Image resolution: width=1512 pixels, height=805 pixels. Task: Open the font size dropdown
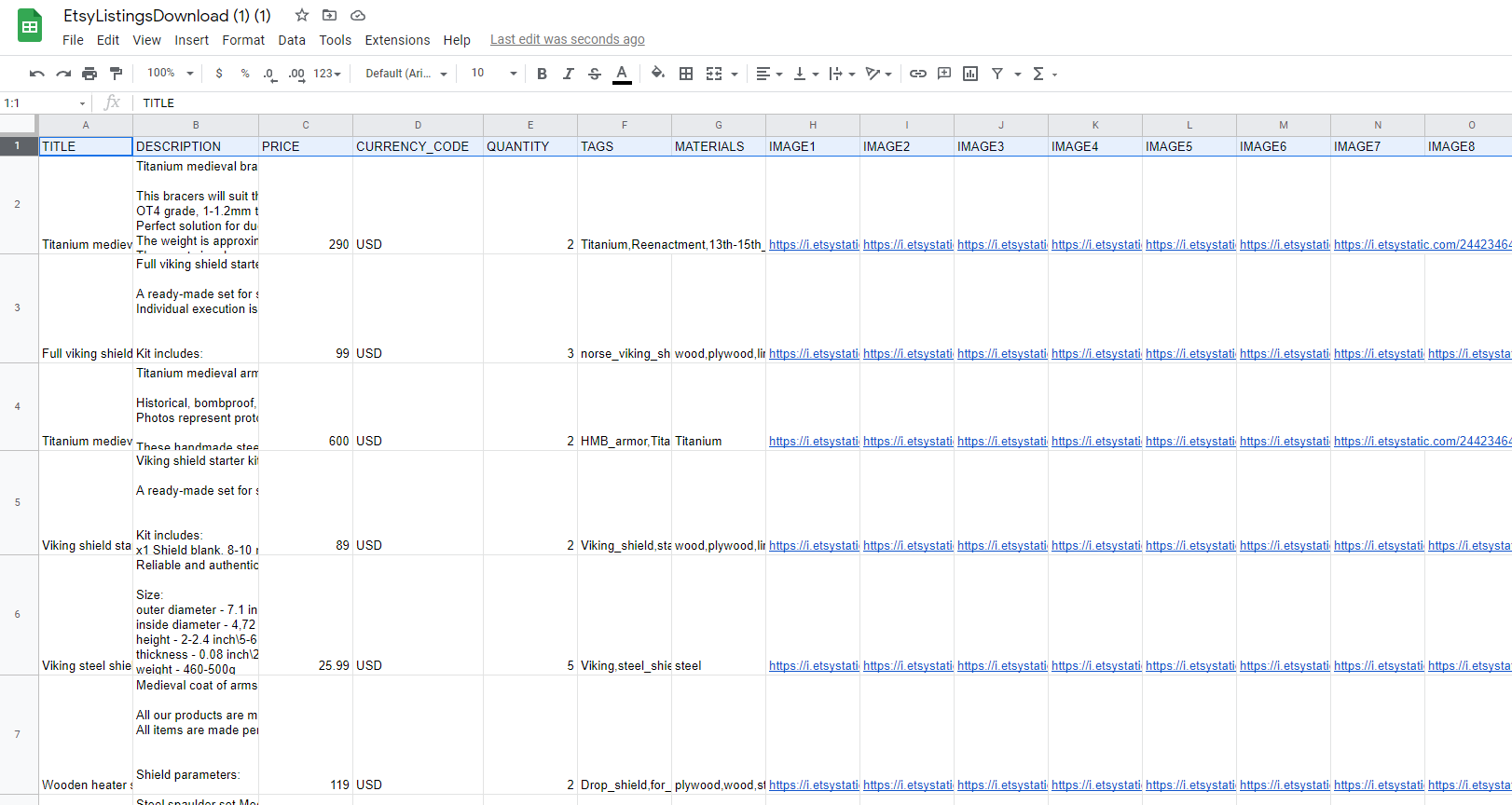click(494, 74)
